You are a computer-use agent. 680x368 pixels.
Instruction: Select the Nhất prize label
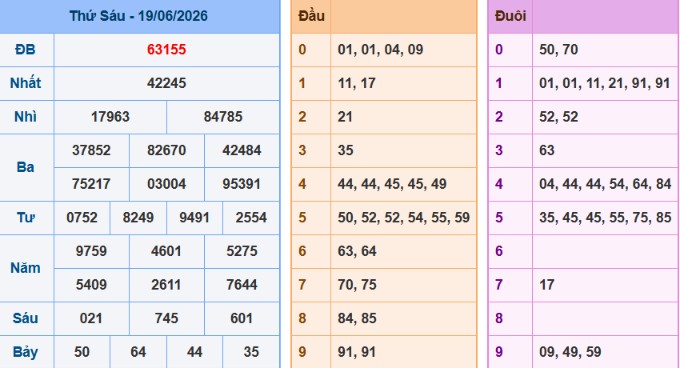tap(25, 83)
